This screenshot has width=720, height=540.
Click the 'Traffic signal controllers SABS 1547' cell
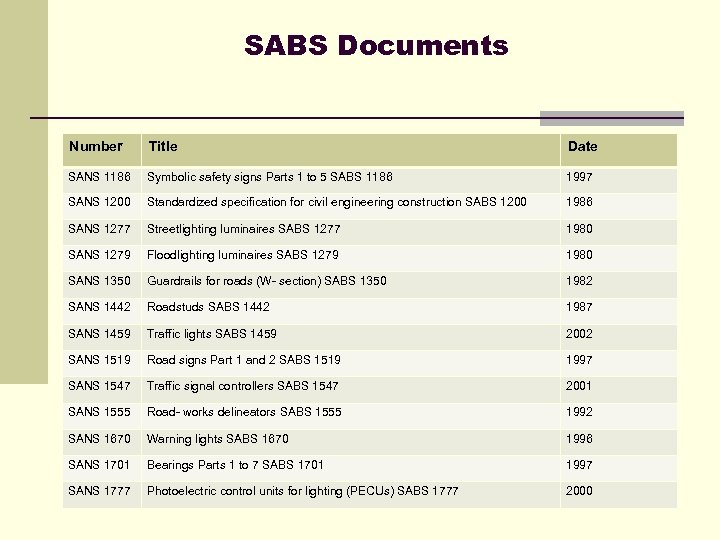(x=243, y=386)
